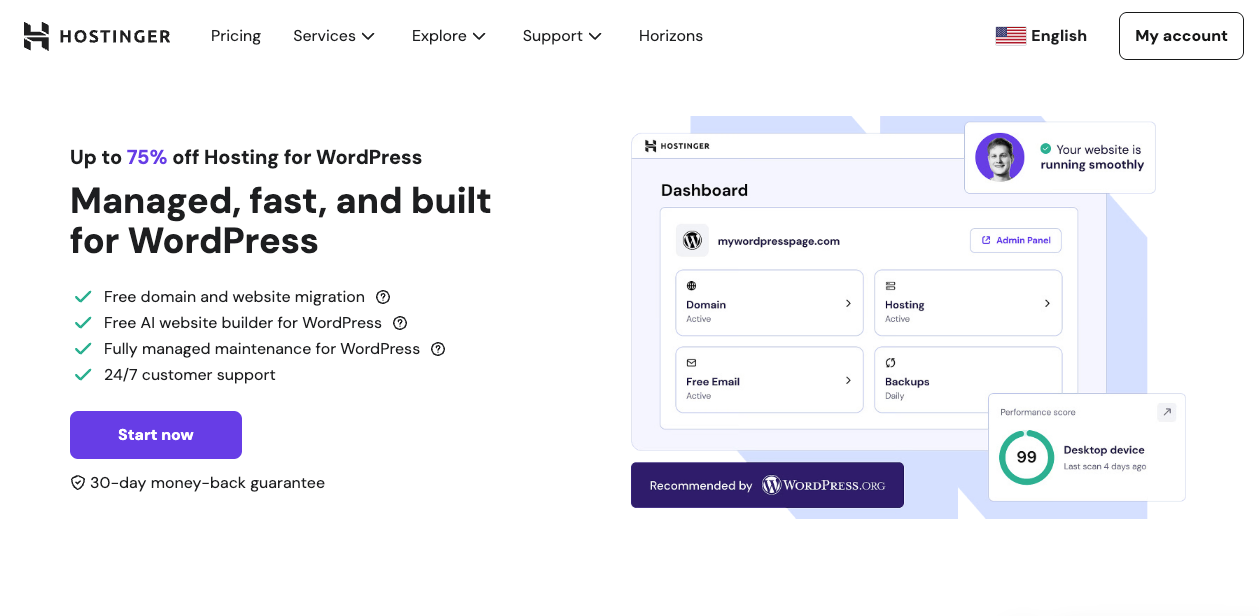Click the 99 performance score ring

click(x=1026, y=455)
